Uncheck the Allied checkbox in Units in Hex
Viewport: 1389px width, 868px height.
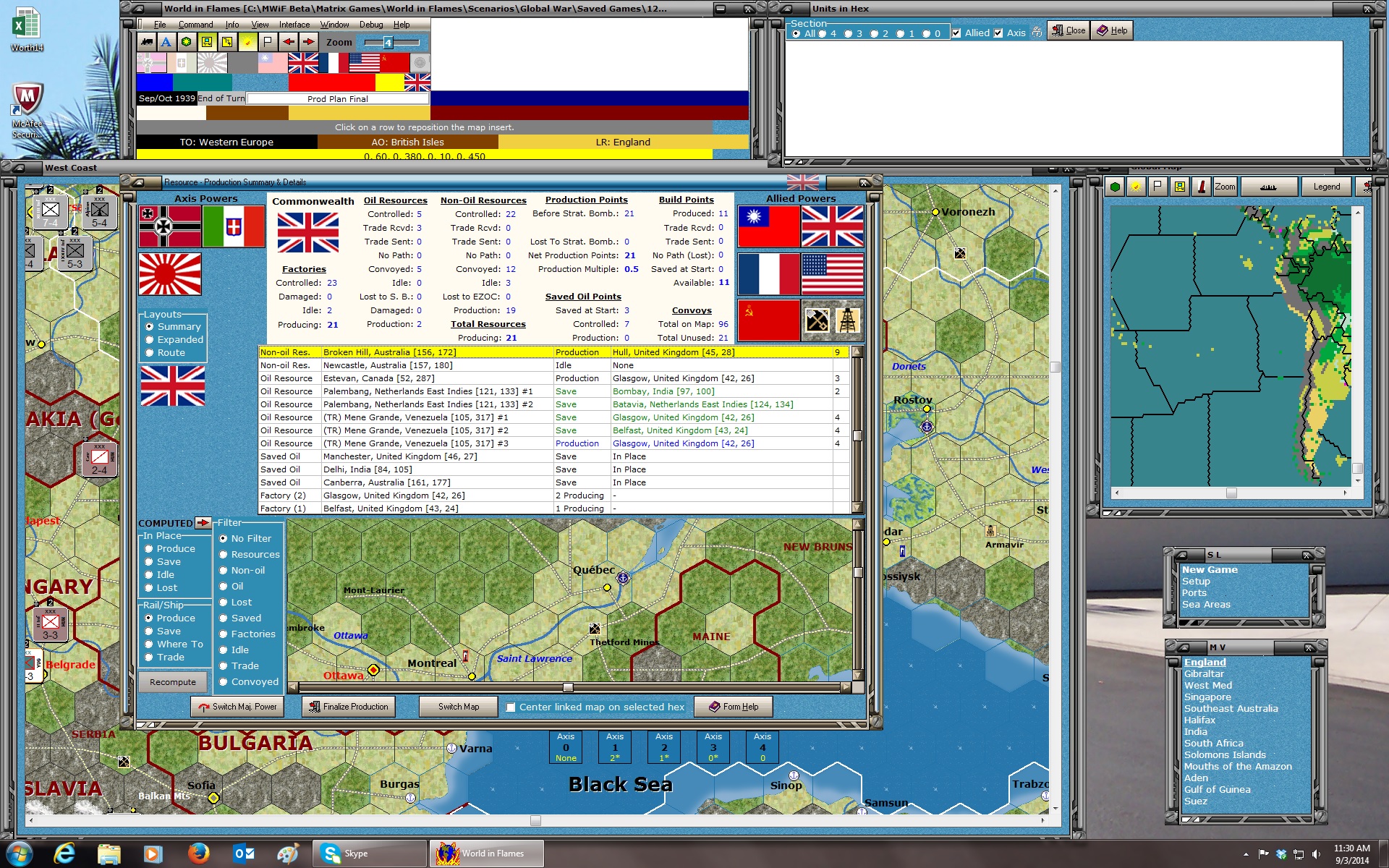pos(956,33)
